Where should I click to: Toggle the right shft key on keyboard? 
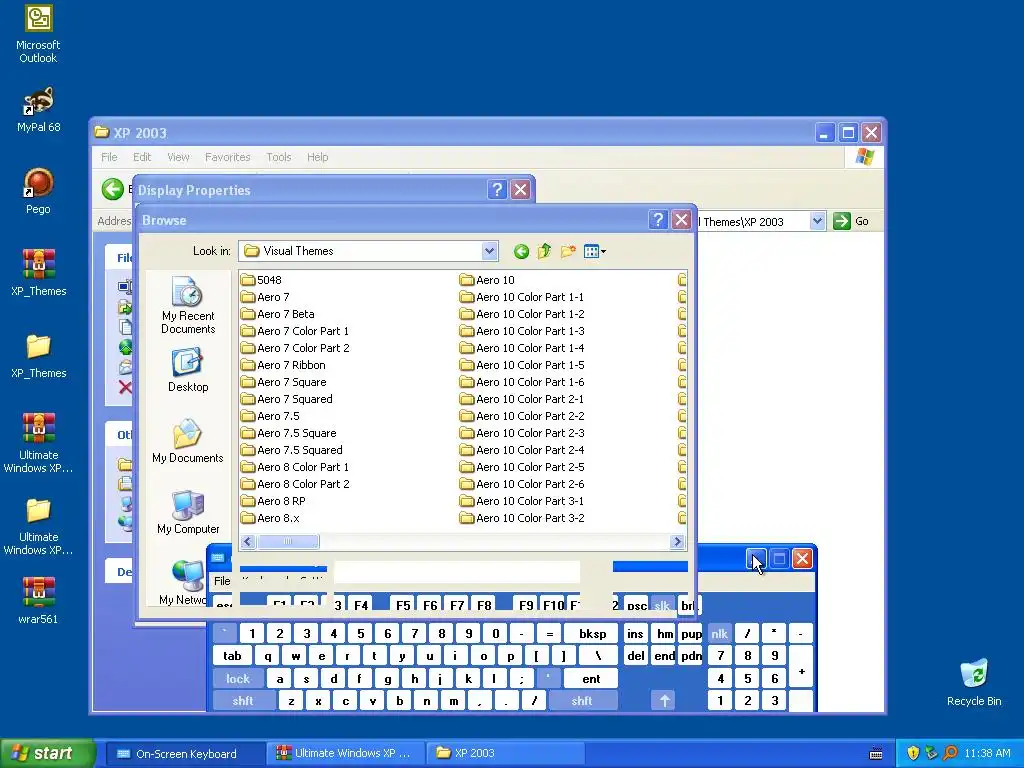tap(582, 701)
